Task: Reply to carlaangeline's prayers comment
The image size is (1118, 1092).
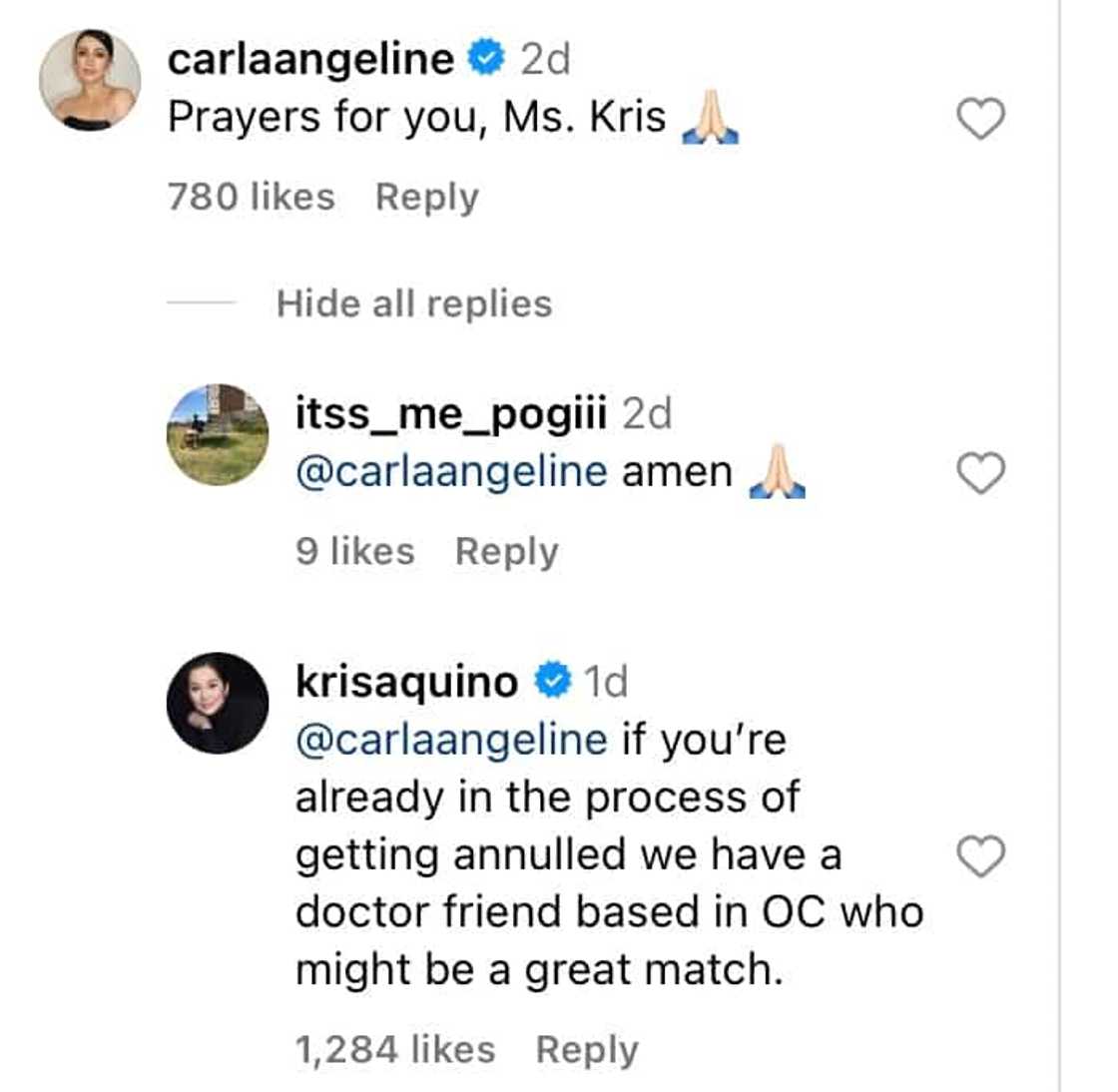Action: 426,197
